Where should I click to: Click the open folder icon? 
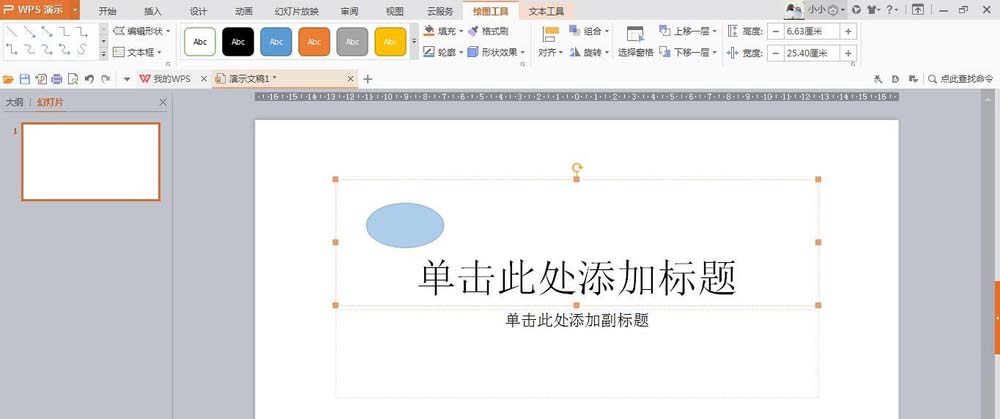click(9, 78)
